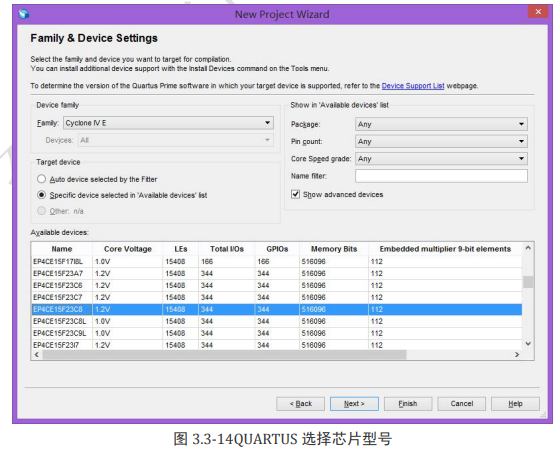Open the Pin count dropdown
The width and height of the screenshot is (560, 457).
[x=441, y=141]
